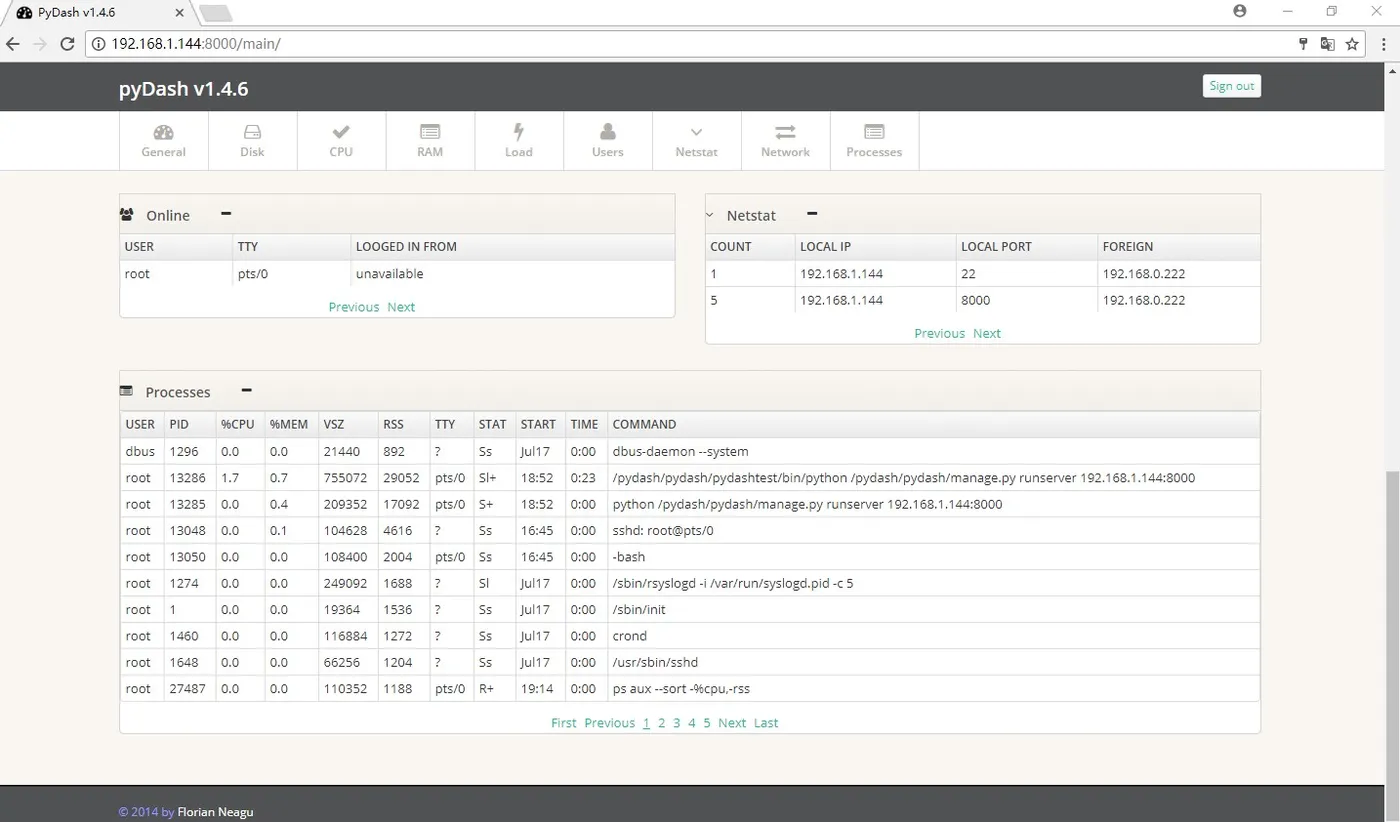This screenshot has width=1400, height=822.
Task: Click the Netstat panel chevron icon
Action: (710, 215)
